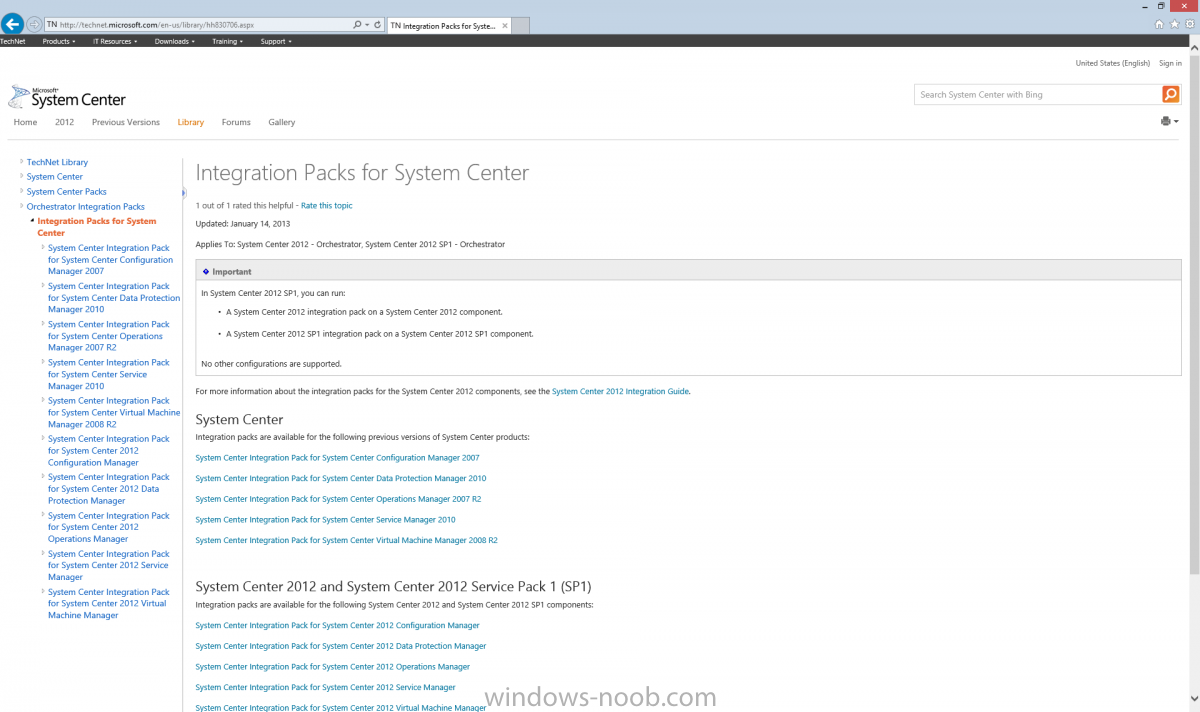Open the body link for 2012 Operations Manager
Image resolution: width=1200 pixels, height=712 pixels.
pos(332,667)
